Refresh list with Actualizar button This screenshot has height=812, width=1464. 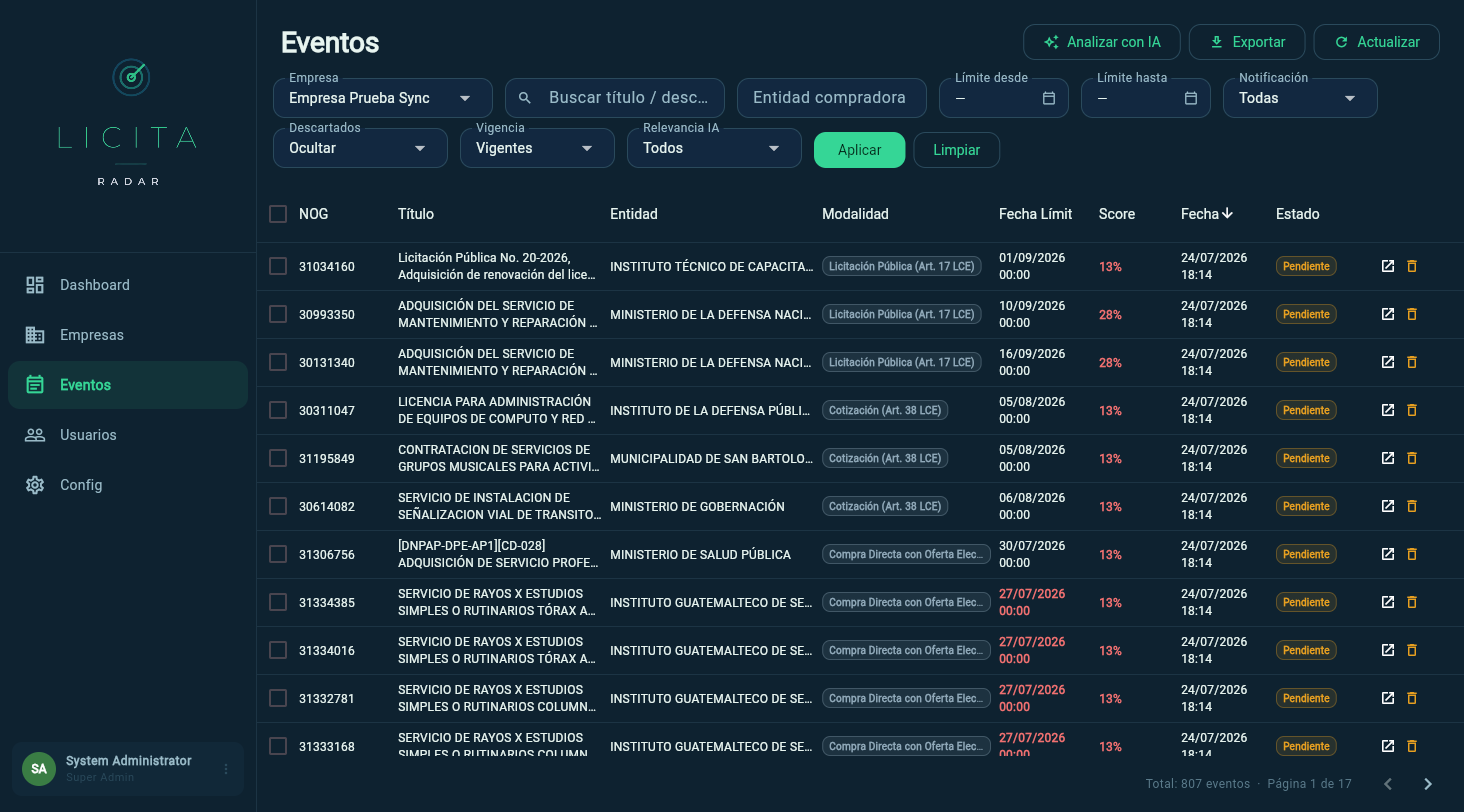point(1377,42)
